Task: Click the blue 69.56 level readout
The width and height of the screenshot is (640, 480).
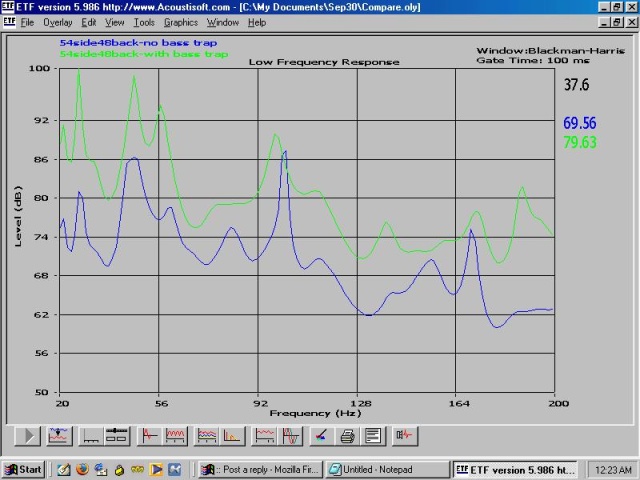Action: click(x=580, y=123)
